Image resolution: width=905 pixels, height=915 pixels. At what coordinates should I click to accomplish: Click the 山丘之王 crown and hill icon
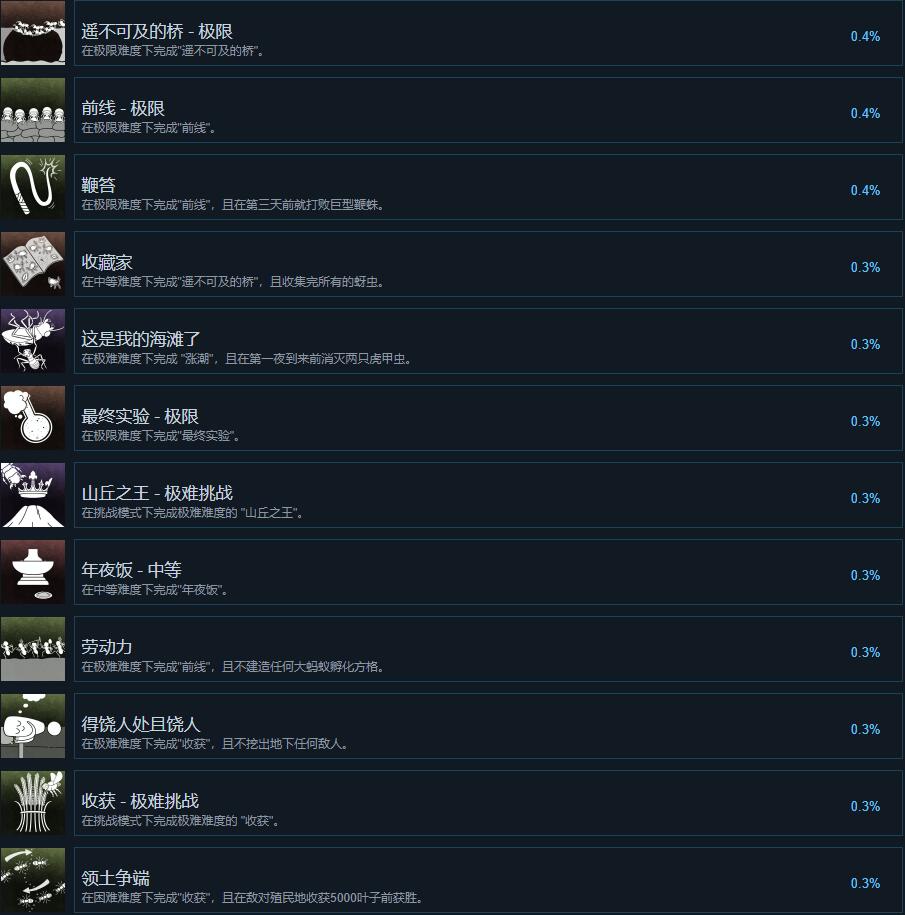33,495
